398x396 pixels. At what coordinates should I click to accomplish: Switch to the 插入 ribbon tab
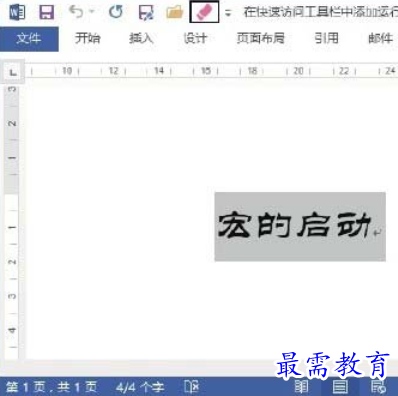(141, 38)
